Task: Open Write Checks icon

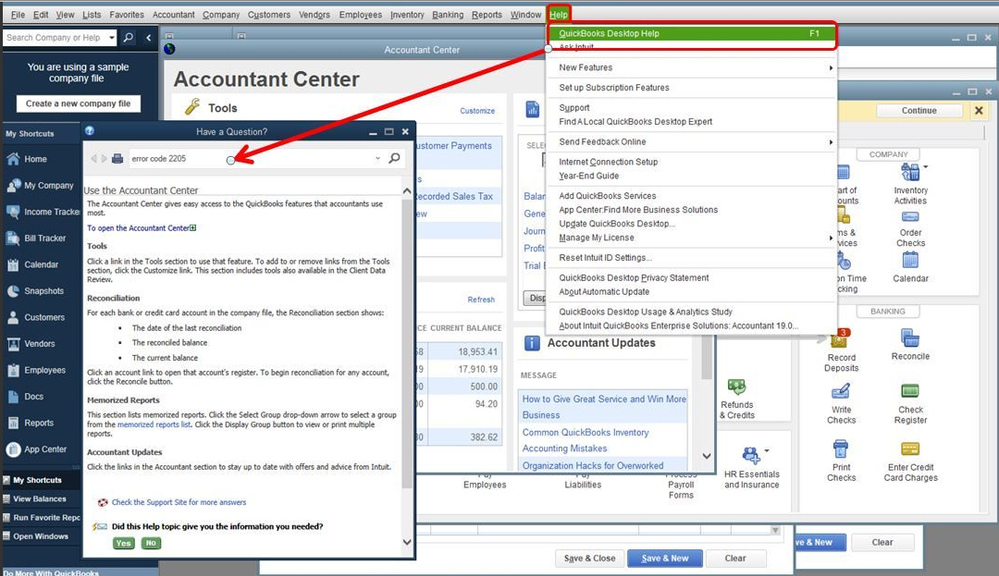Action: pos(841,403)
